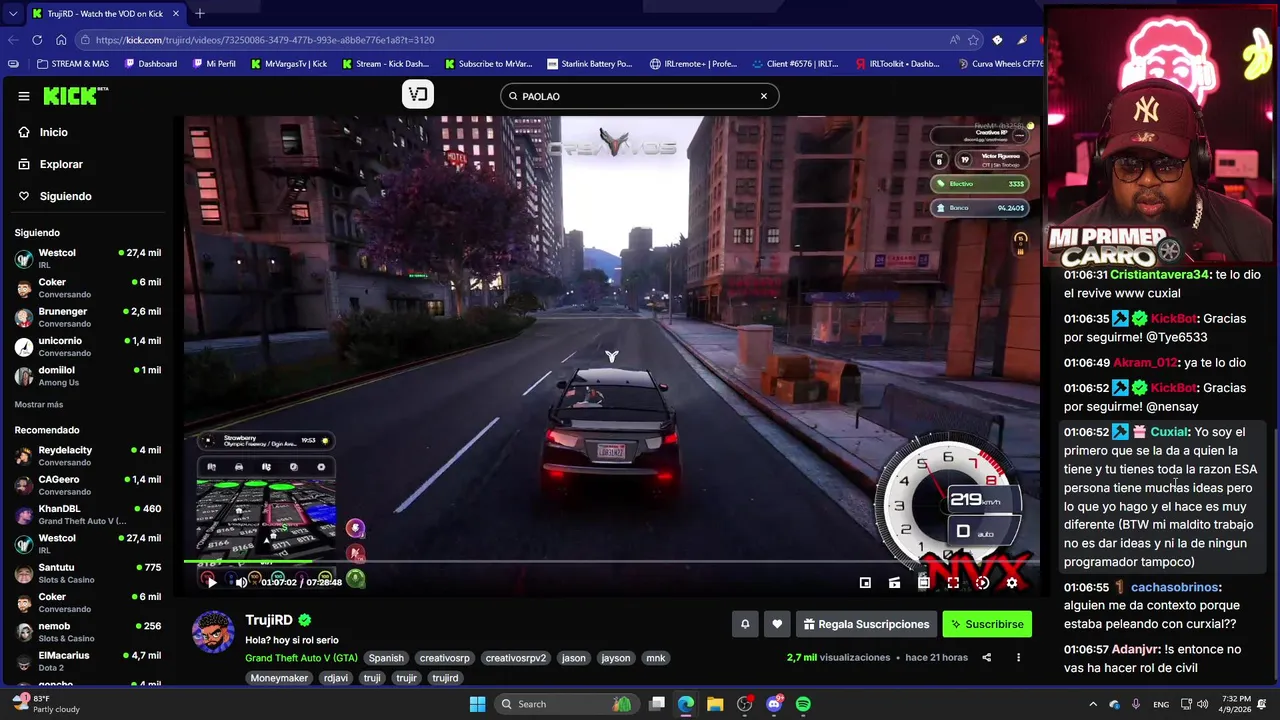Expand followed list with Mostrar más
Viewport: 1280px width, 720px height.
pos(39,404)
